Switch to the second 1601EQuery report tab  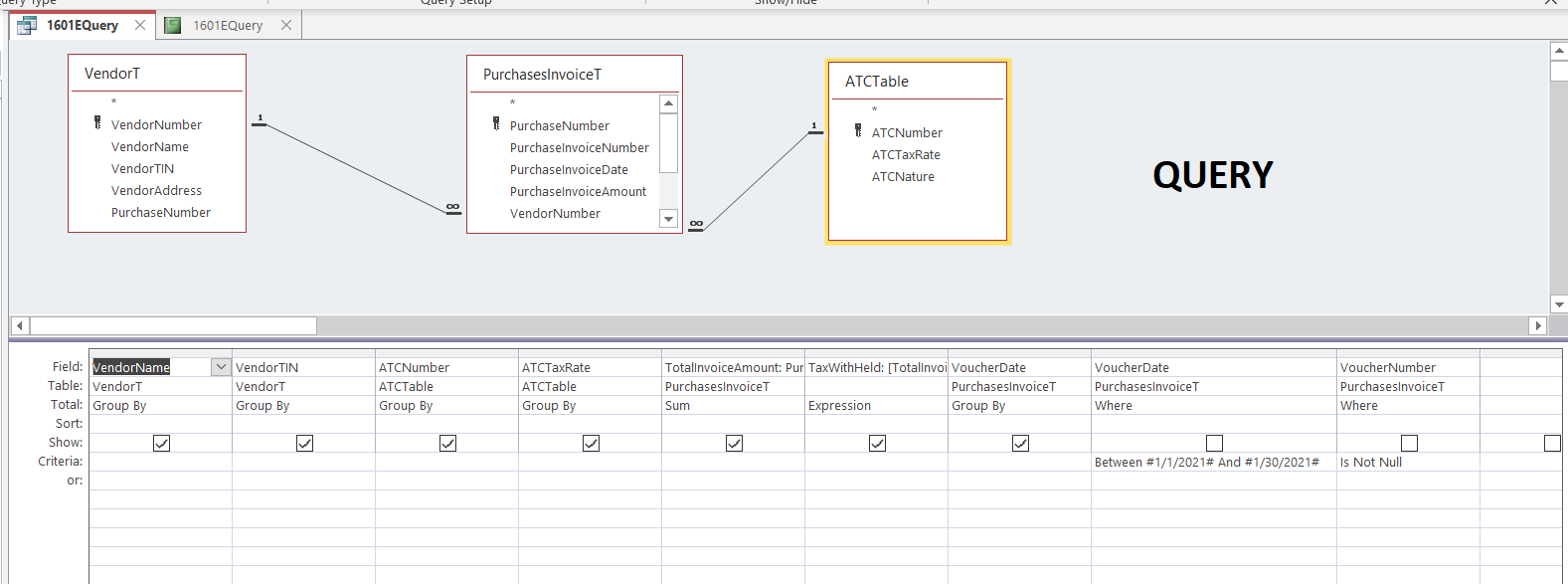click(228, 25)
